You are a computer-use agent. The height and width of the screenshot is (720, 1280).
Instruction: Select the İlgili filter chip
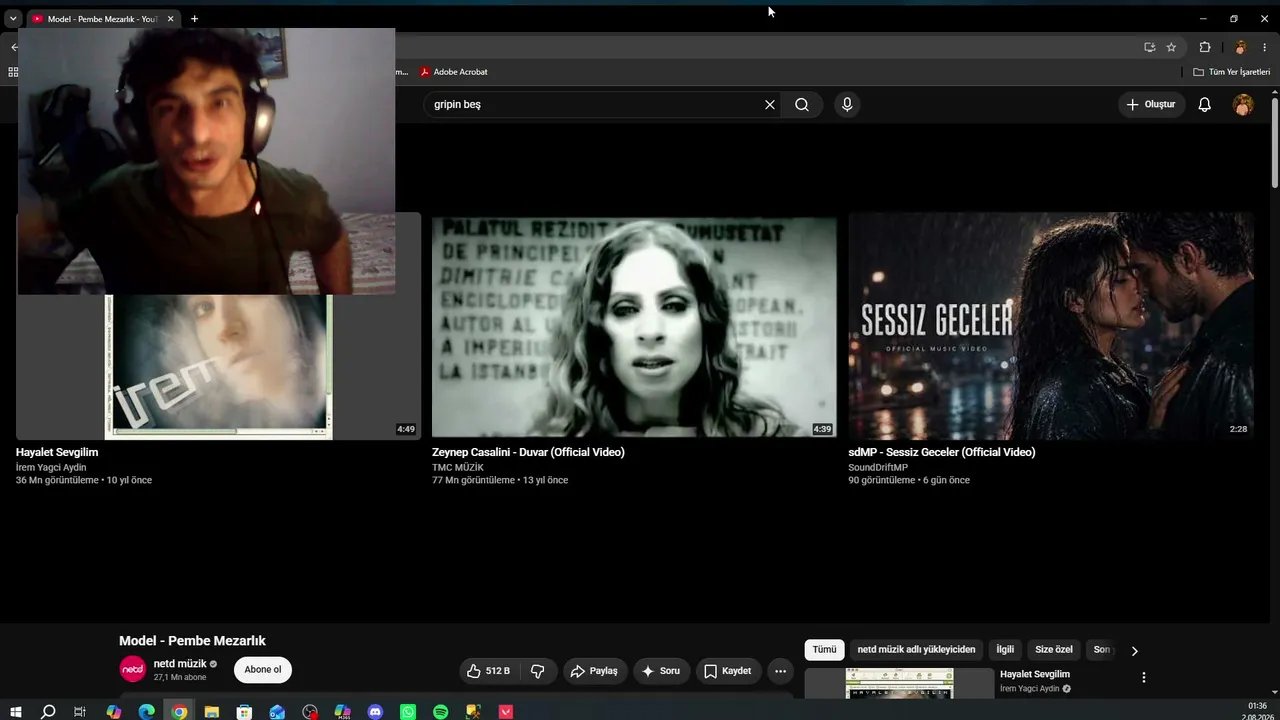point(1005,650)
